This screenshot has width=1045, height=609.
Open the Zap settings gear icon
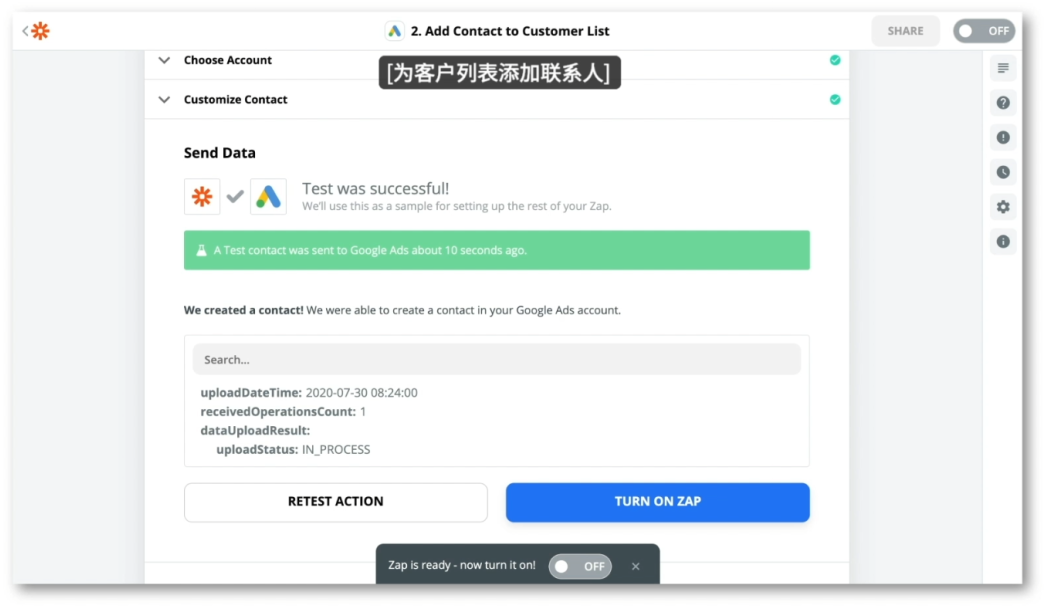point(1002,207)
